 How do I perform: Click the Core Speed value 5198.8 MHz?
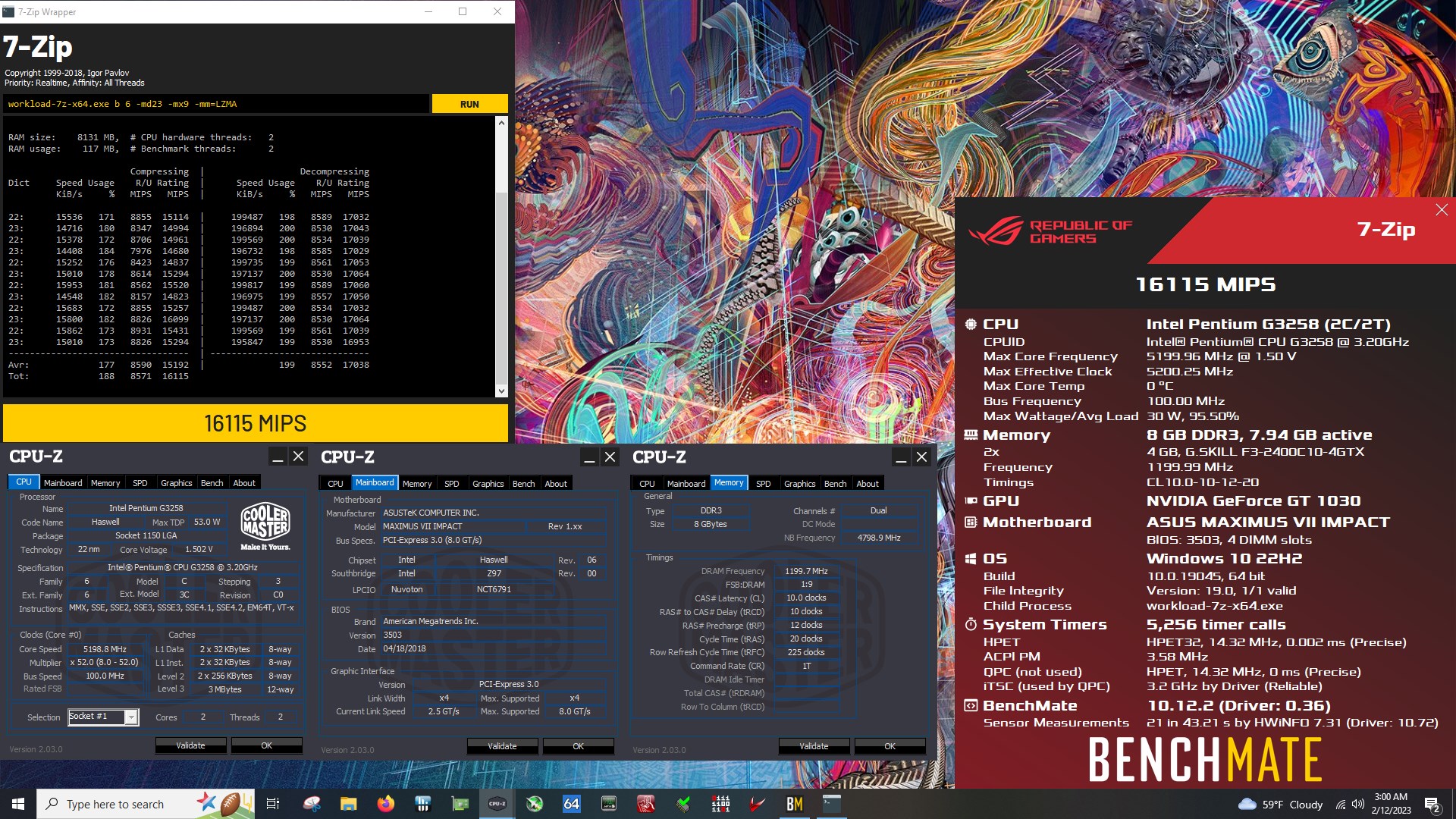105,649
